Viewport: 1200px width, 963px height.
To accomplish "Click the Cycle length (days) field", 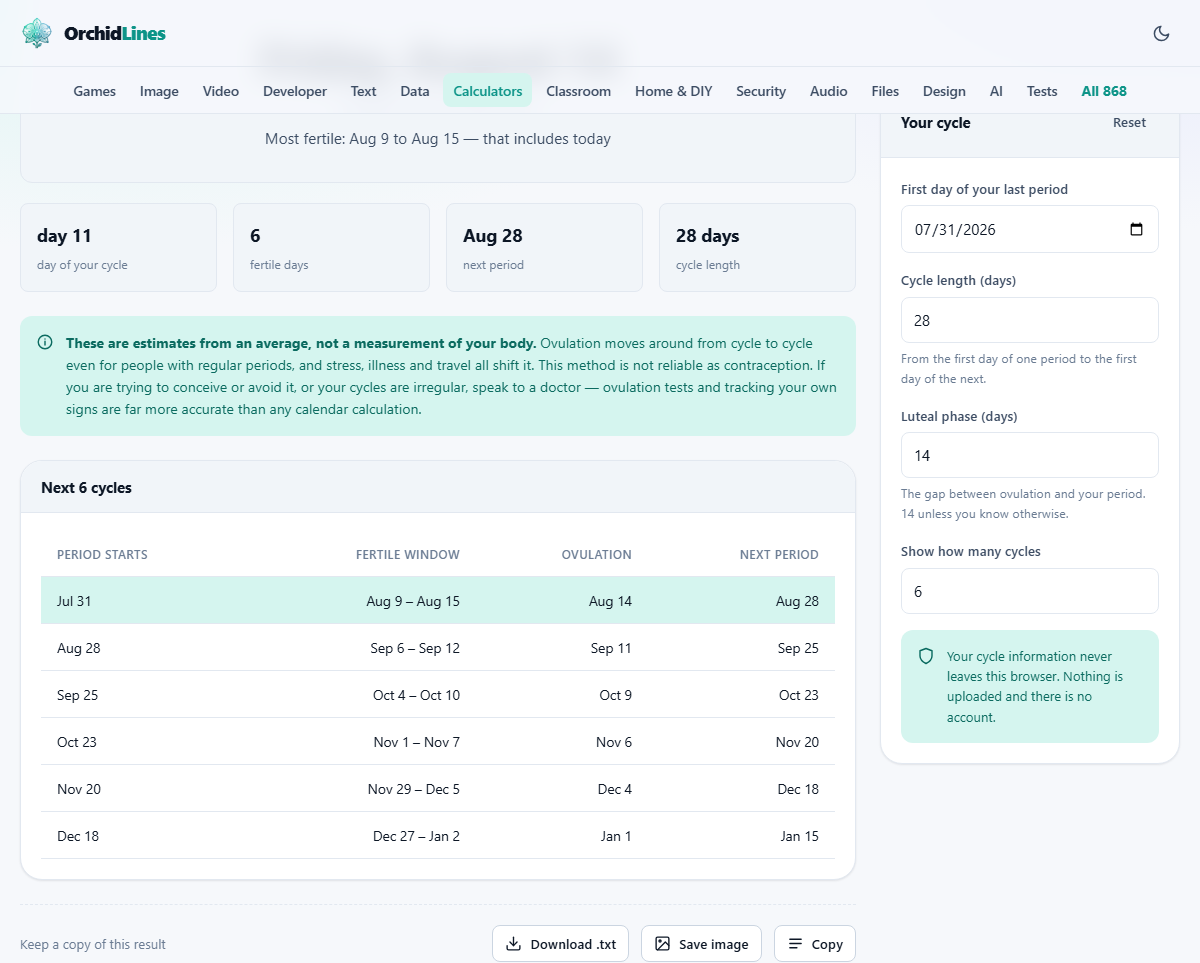I will 1030,320.
